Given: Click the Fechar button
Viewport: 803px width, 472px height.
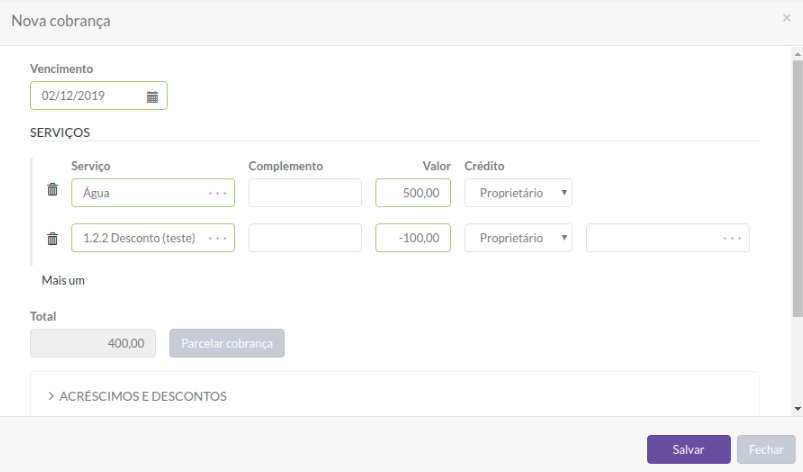Looking at the screenshot, I should [766, 449].
